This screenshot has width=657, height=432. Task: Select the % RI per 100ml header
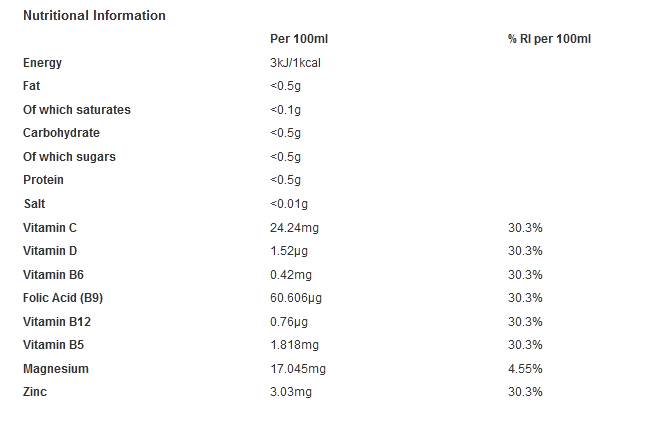[549, 39]
